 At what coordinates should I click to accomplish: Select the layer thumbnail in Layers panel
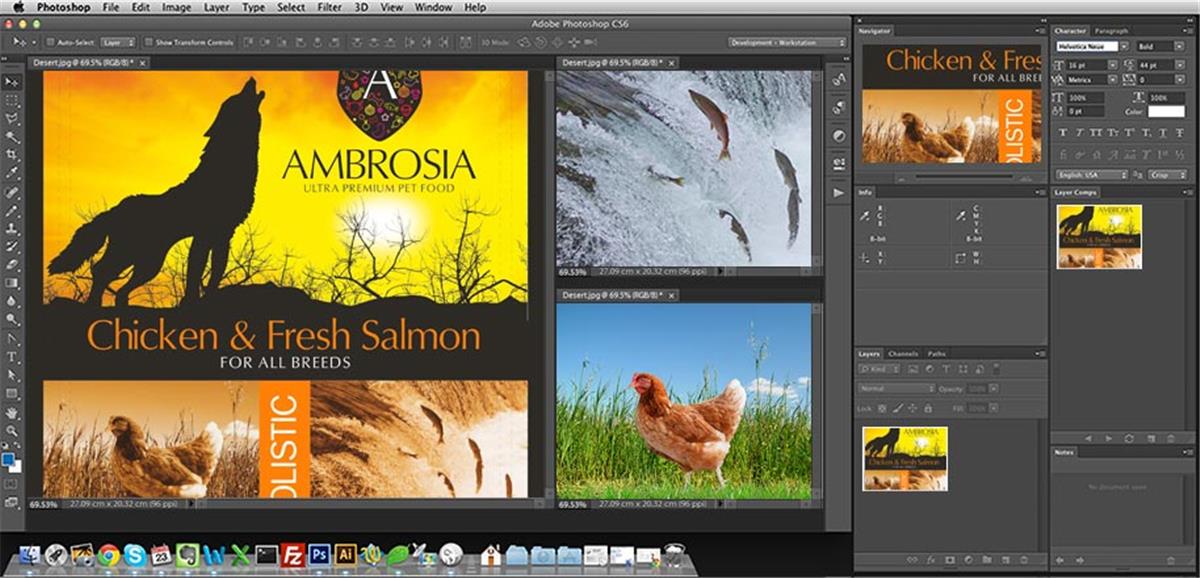[905, 458]
